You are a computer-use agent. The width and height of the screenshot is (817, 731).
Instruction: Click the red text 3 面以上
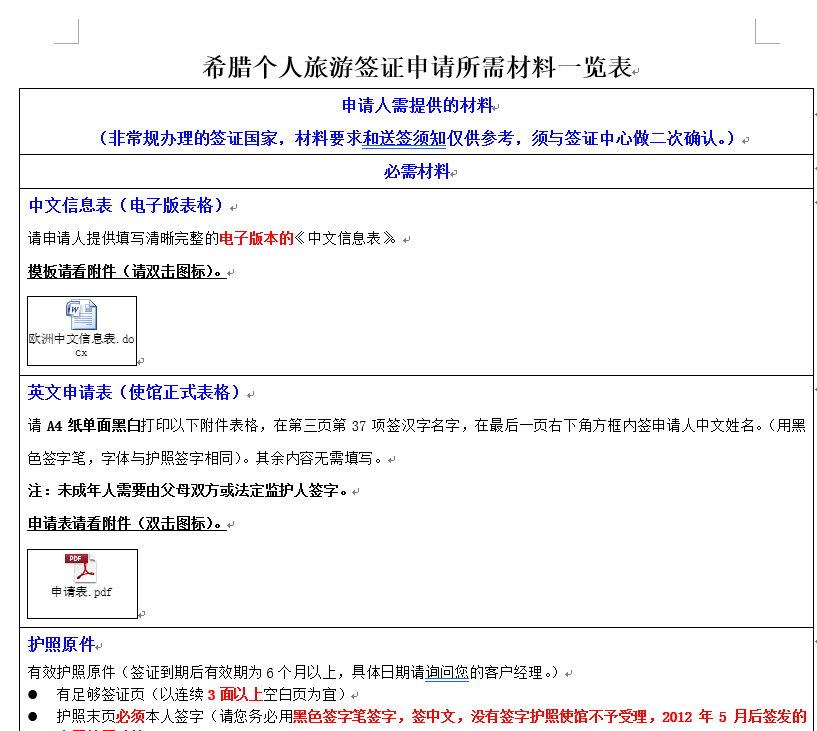[235, 695]
